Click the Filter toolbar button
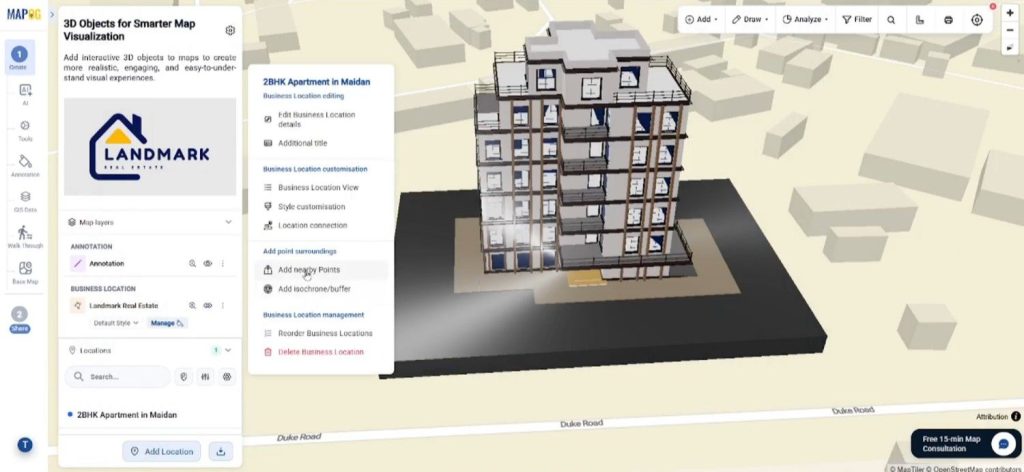This screenshot has width=1024, height=472. pos(857,20)
